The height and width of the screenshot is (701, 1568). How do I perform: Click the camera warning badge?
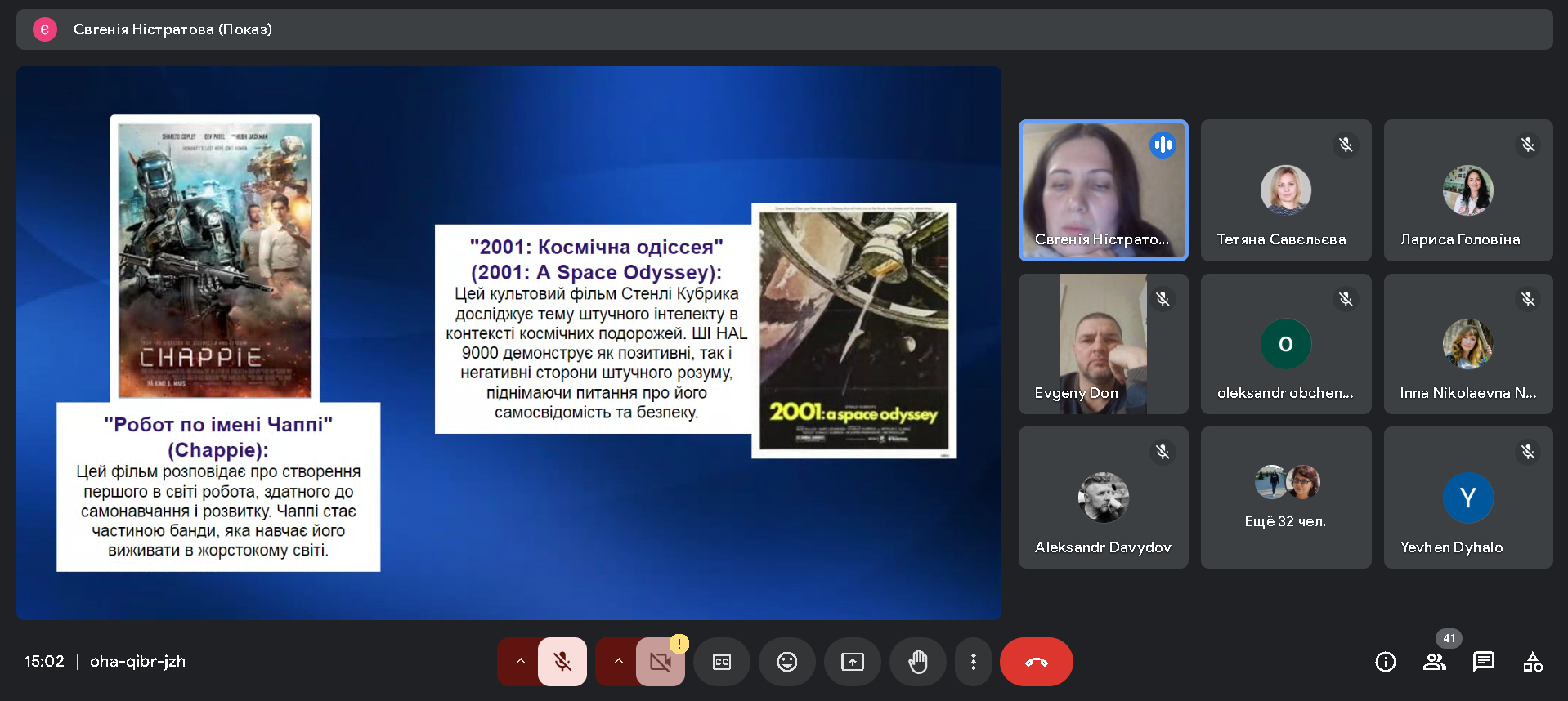(679, 644)
